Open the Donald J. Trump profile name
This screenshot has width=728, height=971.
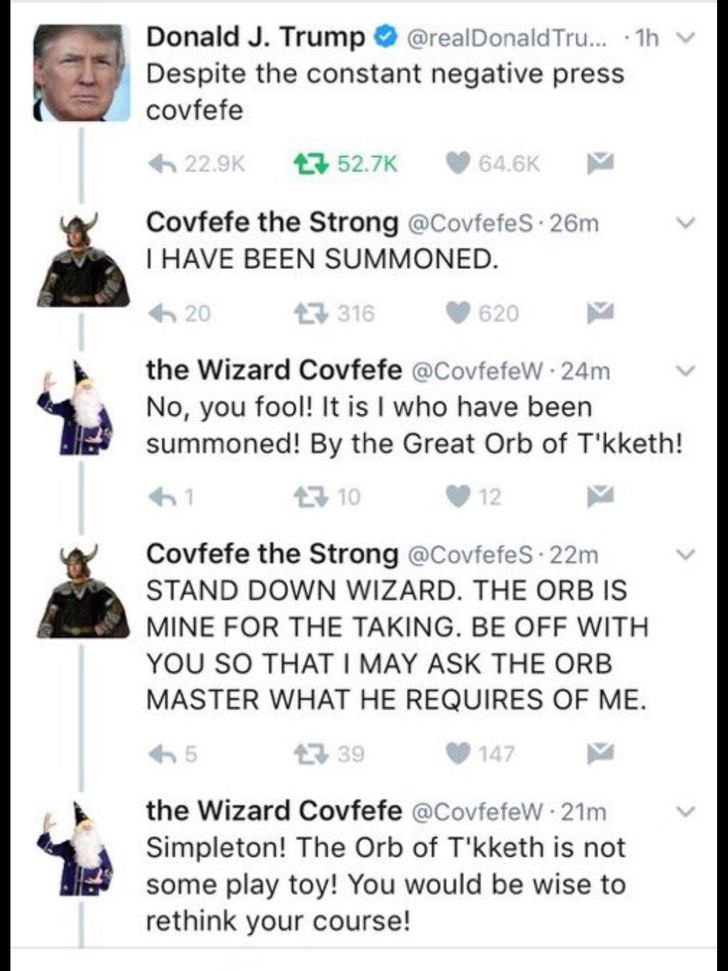(x=255, y=38)
